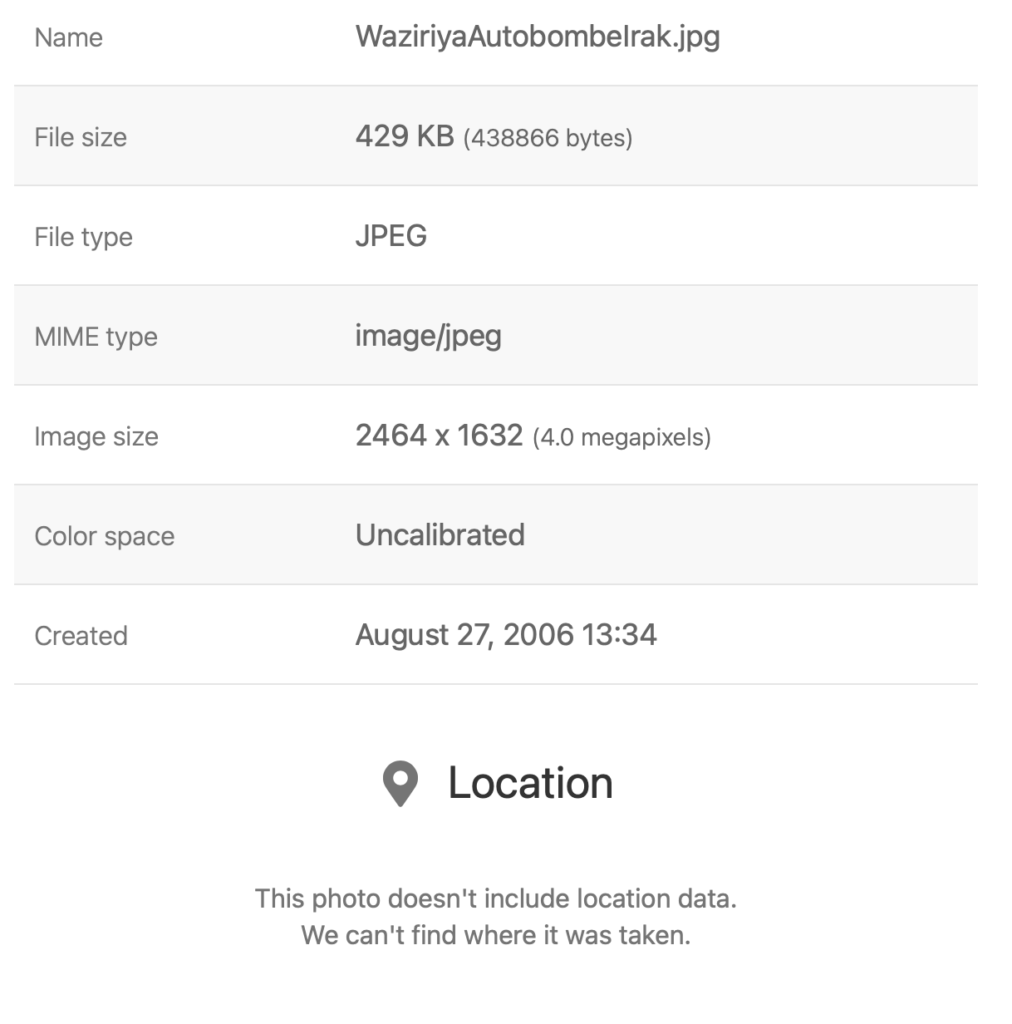This screenshot has width=1012, height=1024.
Task: Click the JPEG file type value
Action: pos(391,236)
